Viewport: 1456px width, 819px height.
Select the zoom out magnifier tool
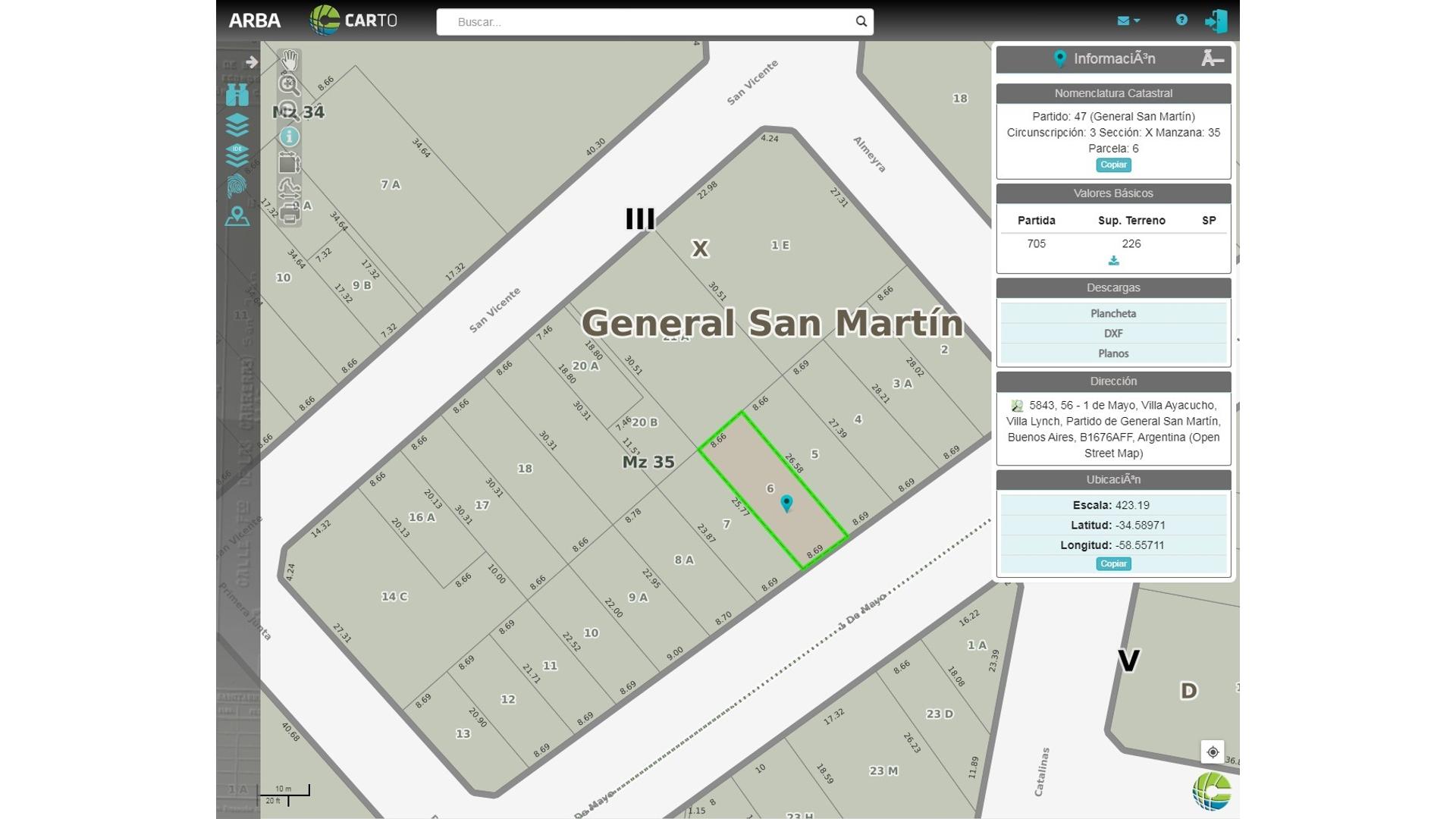(x=289, y=111)
